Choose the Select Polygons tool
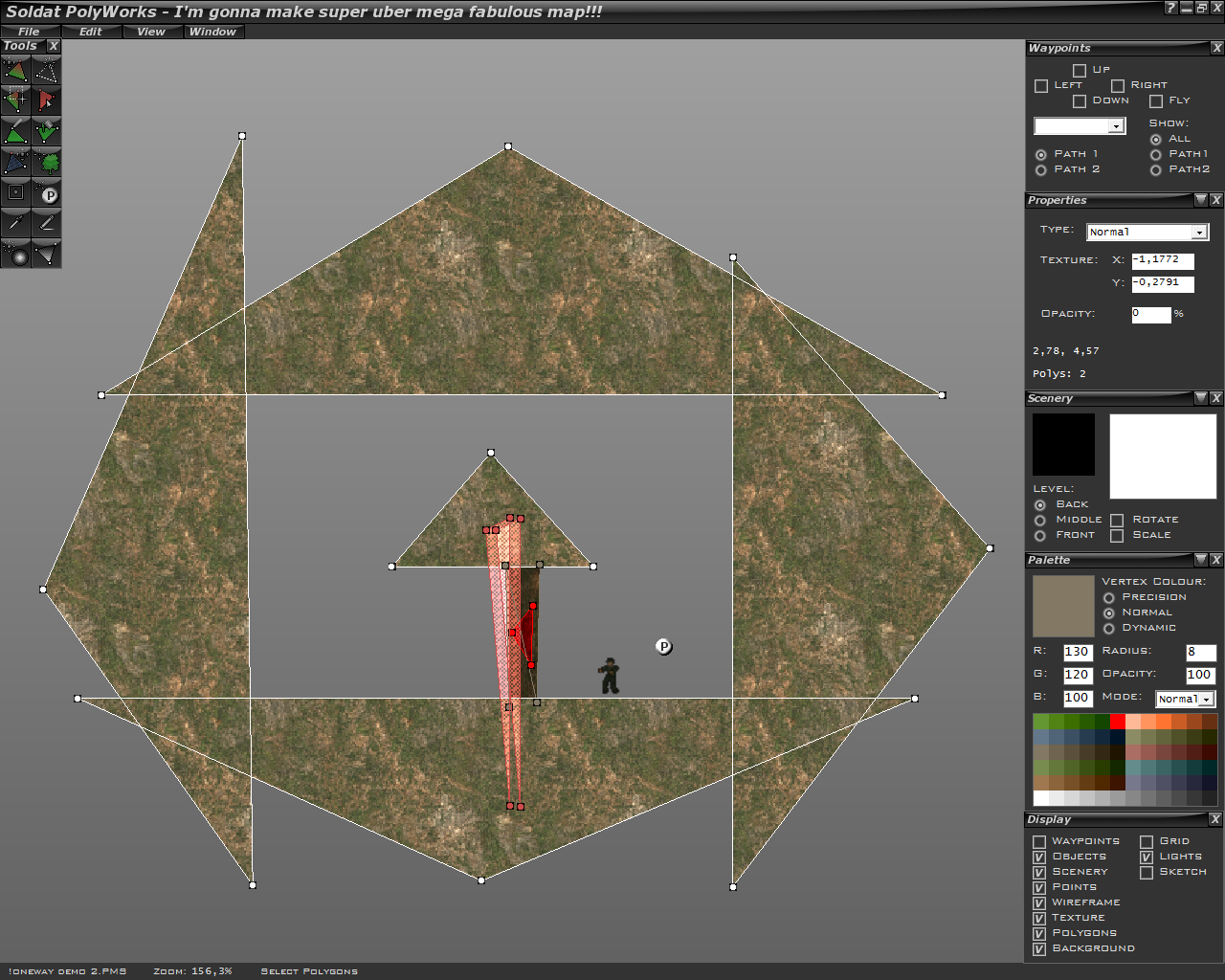1225x980 pixels. 46,100
